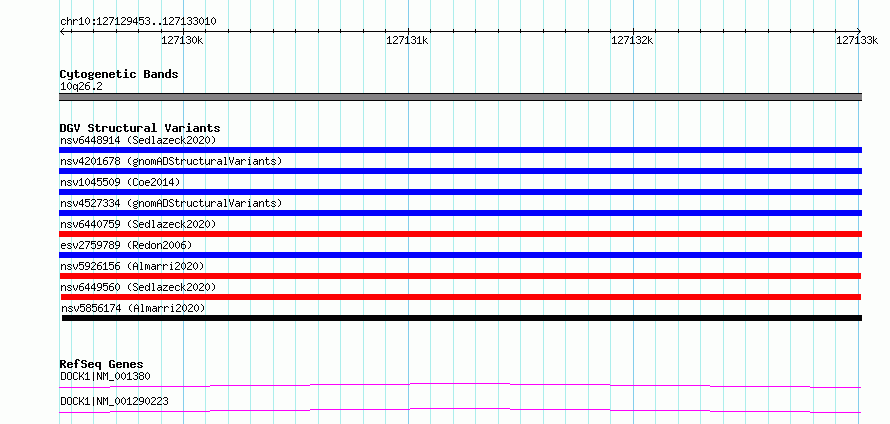Open the nsv6440759 (Sedlazeck2020) variant label
The height and width of the screenshot is (424, 890).
click(138, 224)
